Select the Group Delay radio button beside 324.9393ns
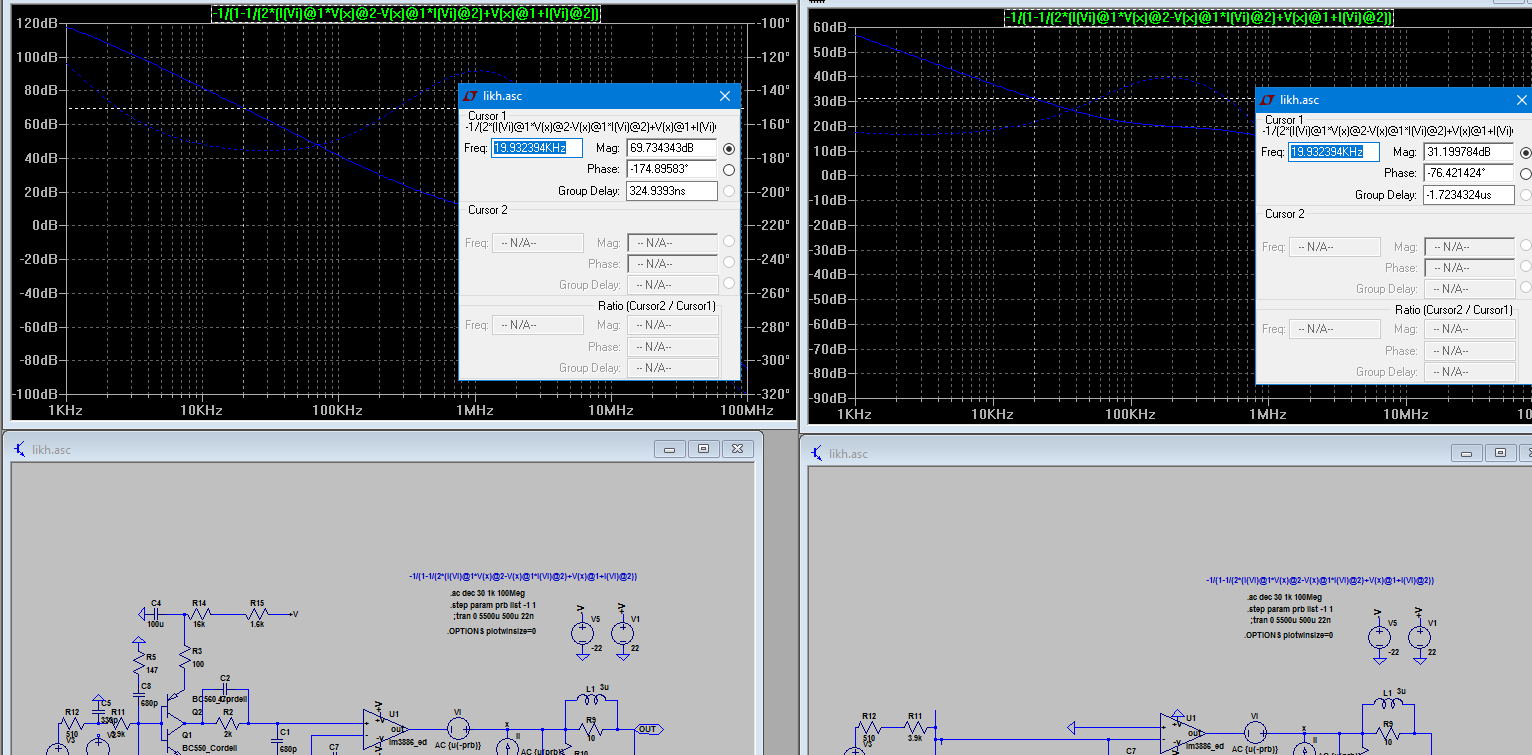1532x755 pixels. pyautogui.click(x=728, y=190)
